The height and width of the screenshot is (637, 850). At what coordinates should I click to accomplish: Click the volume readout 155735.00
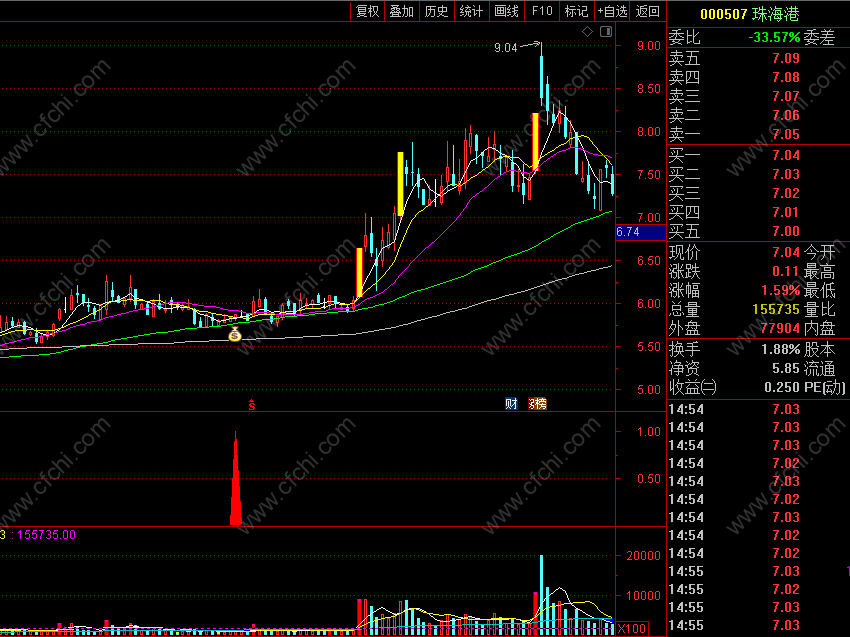(46, 535)
